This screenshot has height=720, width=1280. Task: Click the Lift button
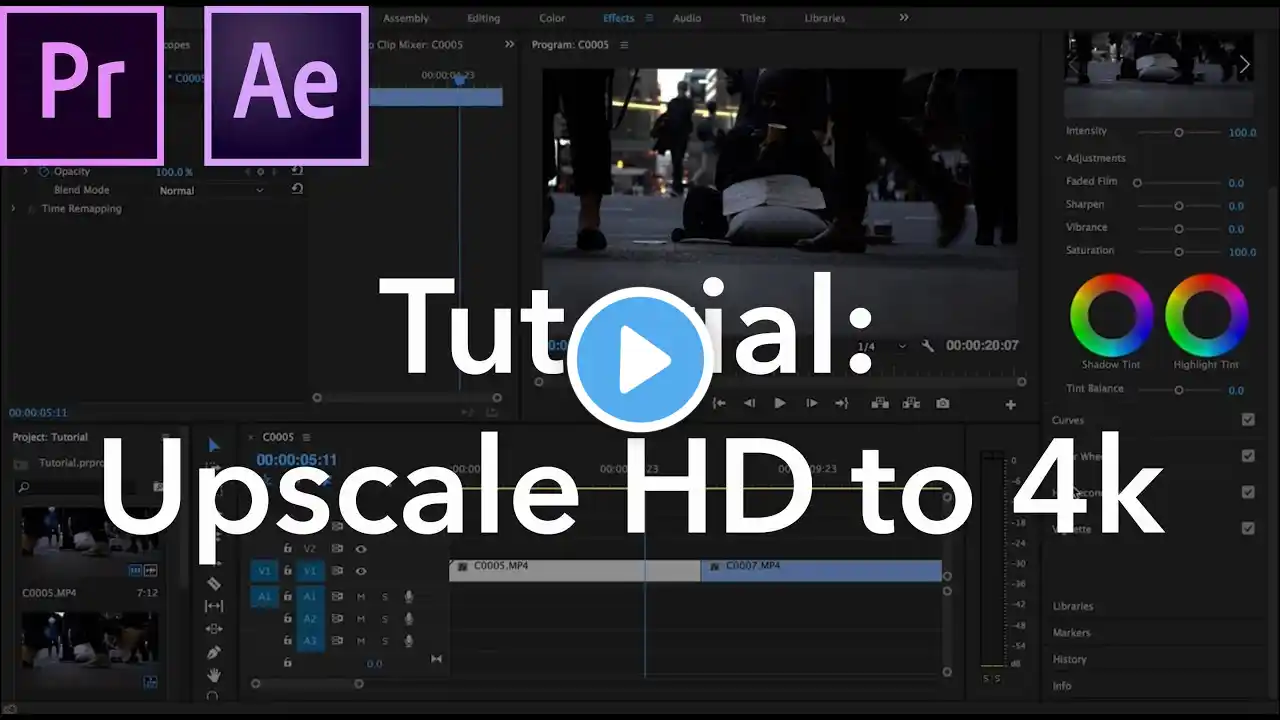tap(880, 403)
